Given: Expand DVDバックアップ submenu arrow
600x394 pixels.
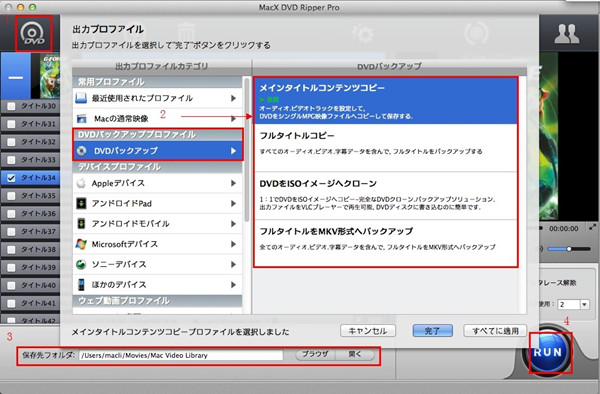Looking at the screenshot, I should [x=233, y=151].
